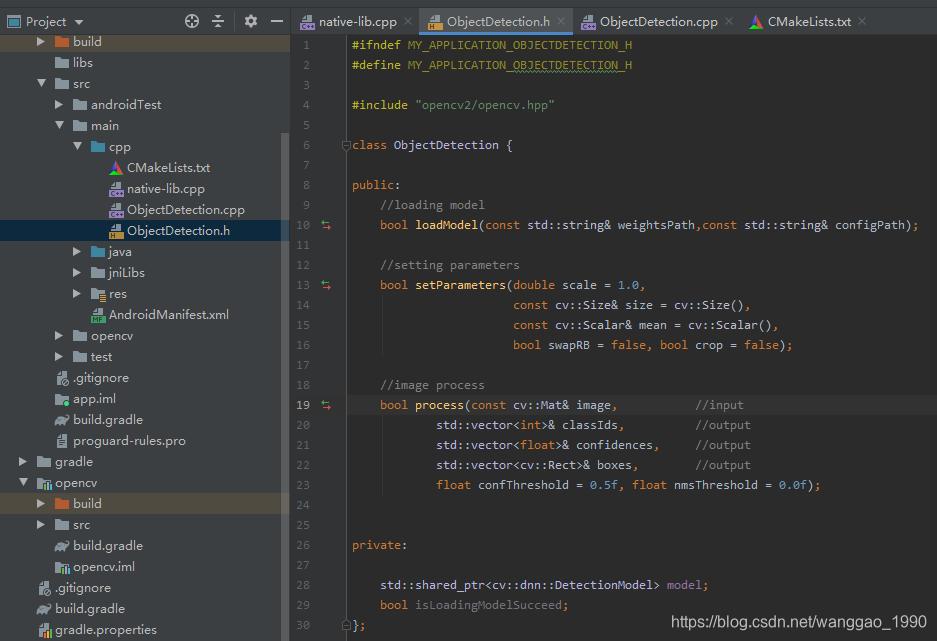Close the ObjectDetection.h tab
The width and height of the screenshot is (937, 641).
pyautogui.click(x=561, y=22)
